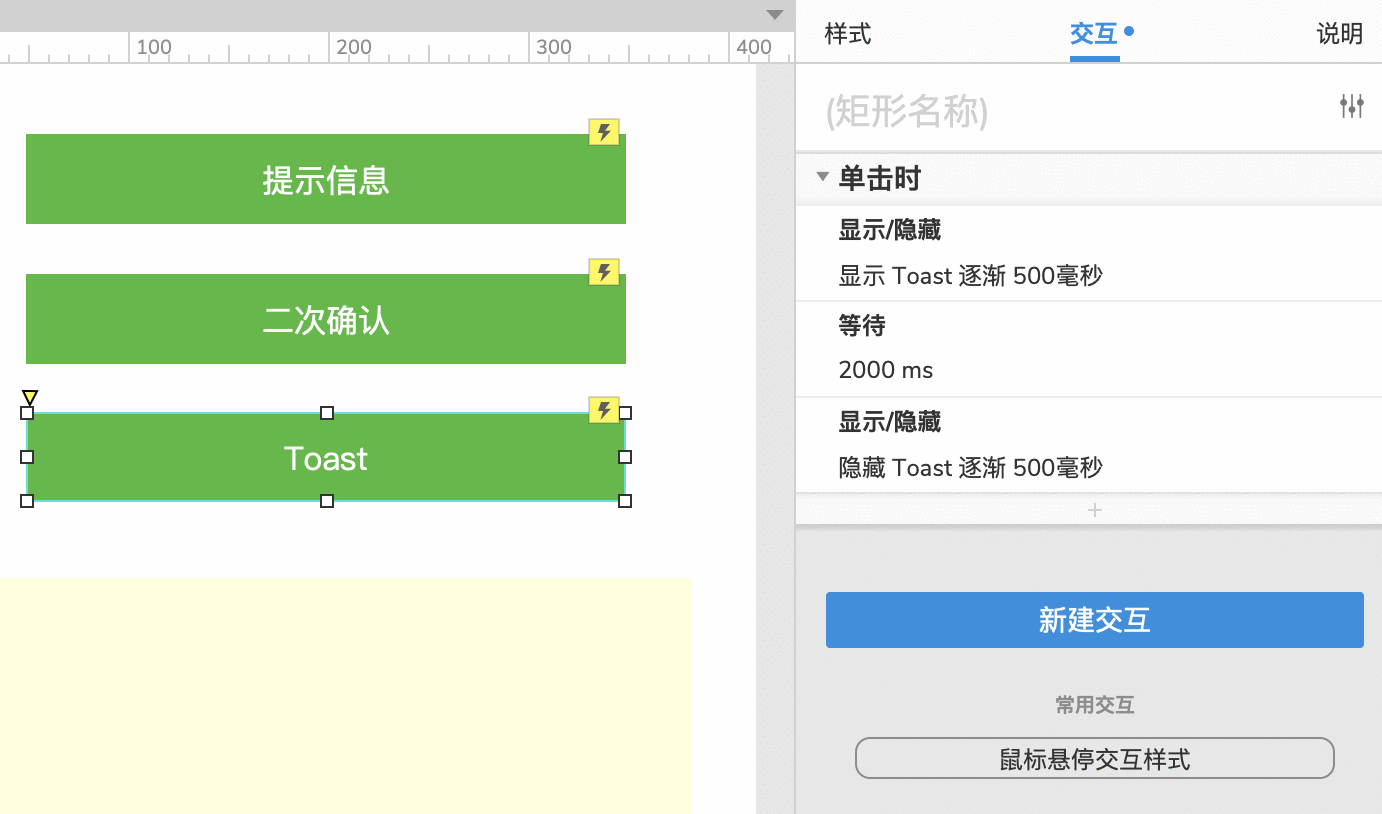This screenshot has height=814, width=1382.
Task: Open the settings sliders icon beside 矩形名称
Action: (1352, 106)
